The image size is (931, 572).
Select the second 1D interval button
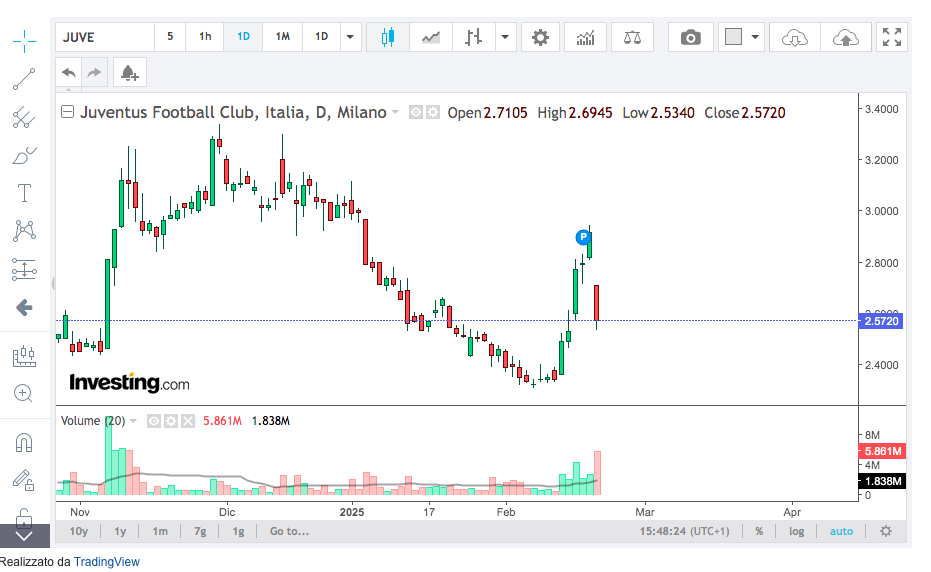coord(321,37)
